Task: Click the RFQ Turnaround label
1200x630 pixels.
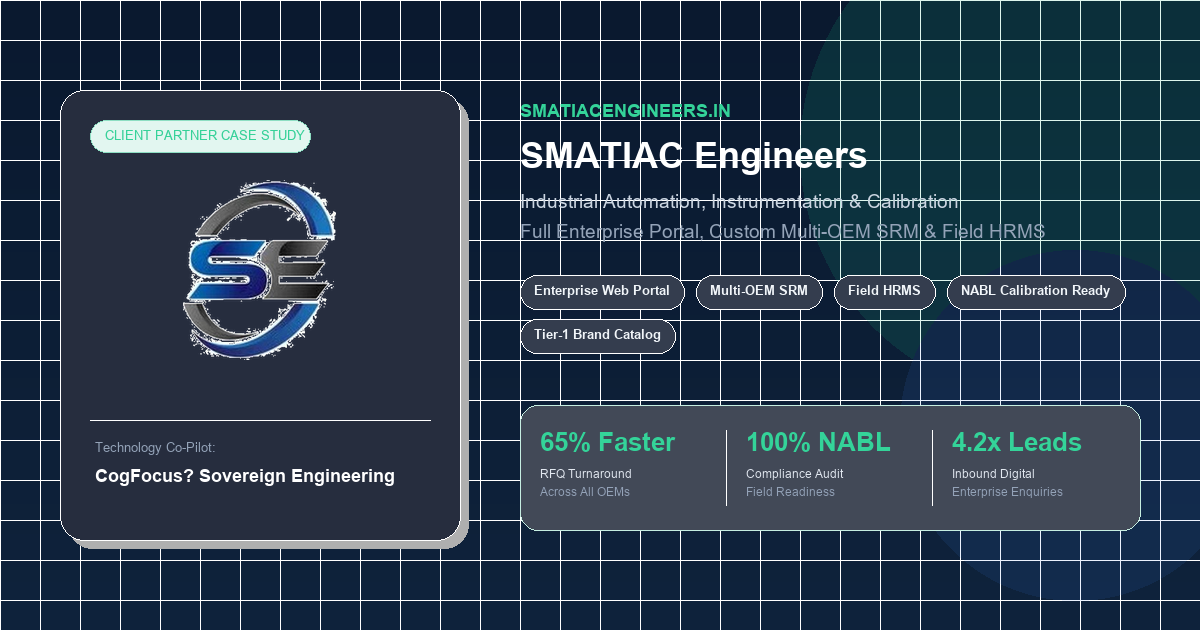Action: point(586,474)
